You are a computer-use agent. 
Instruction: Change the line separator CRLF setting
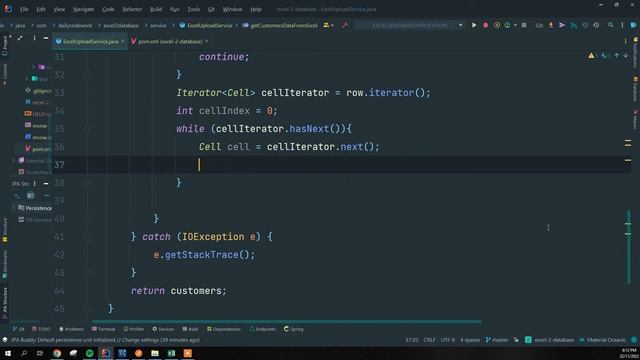(x=429, y=340)
